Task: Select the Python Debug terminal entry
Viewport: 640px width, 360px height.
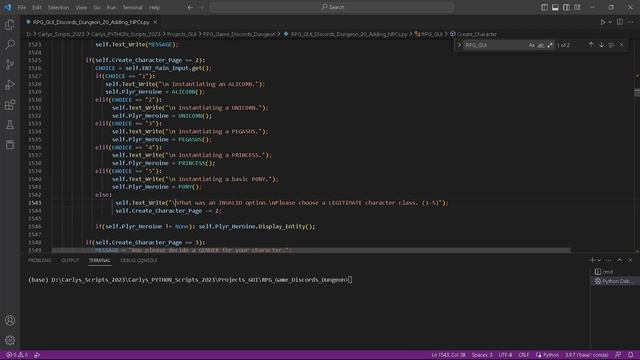Action: click(614, 281)
